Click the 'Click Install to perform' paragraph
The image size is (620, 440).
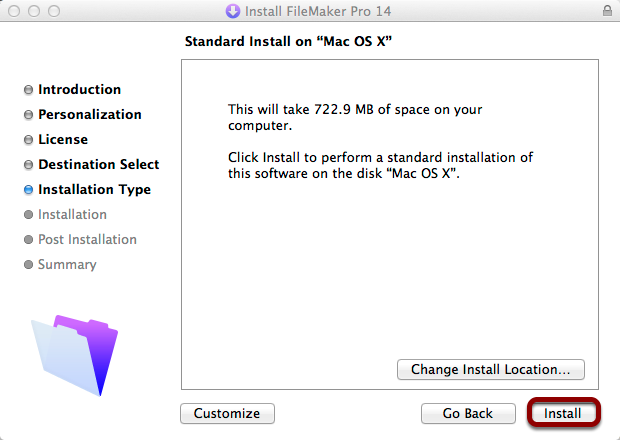380,165
